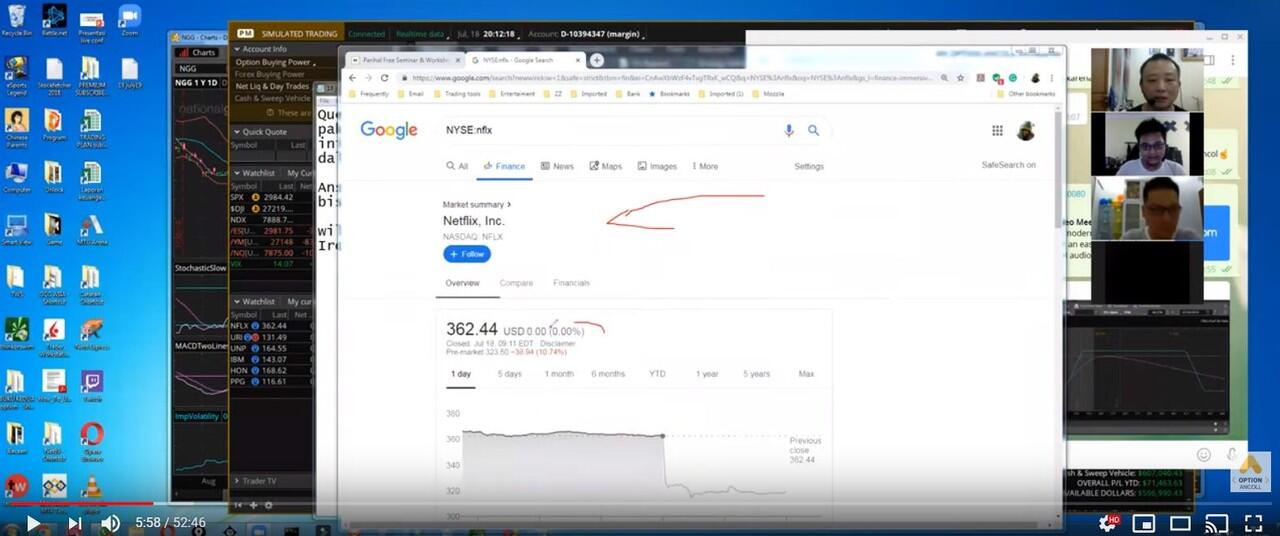Switch to the News results tab
Image resolution: width=1280 pixels, height=536 pixels.
(557, 166)
